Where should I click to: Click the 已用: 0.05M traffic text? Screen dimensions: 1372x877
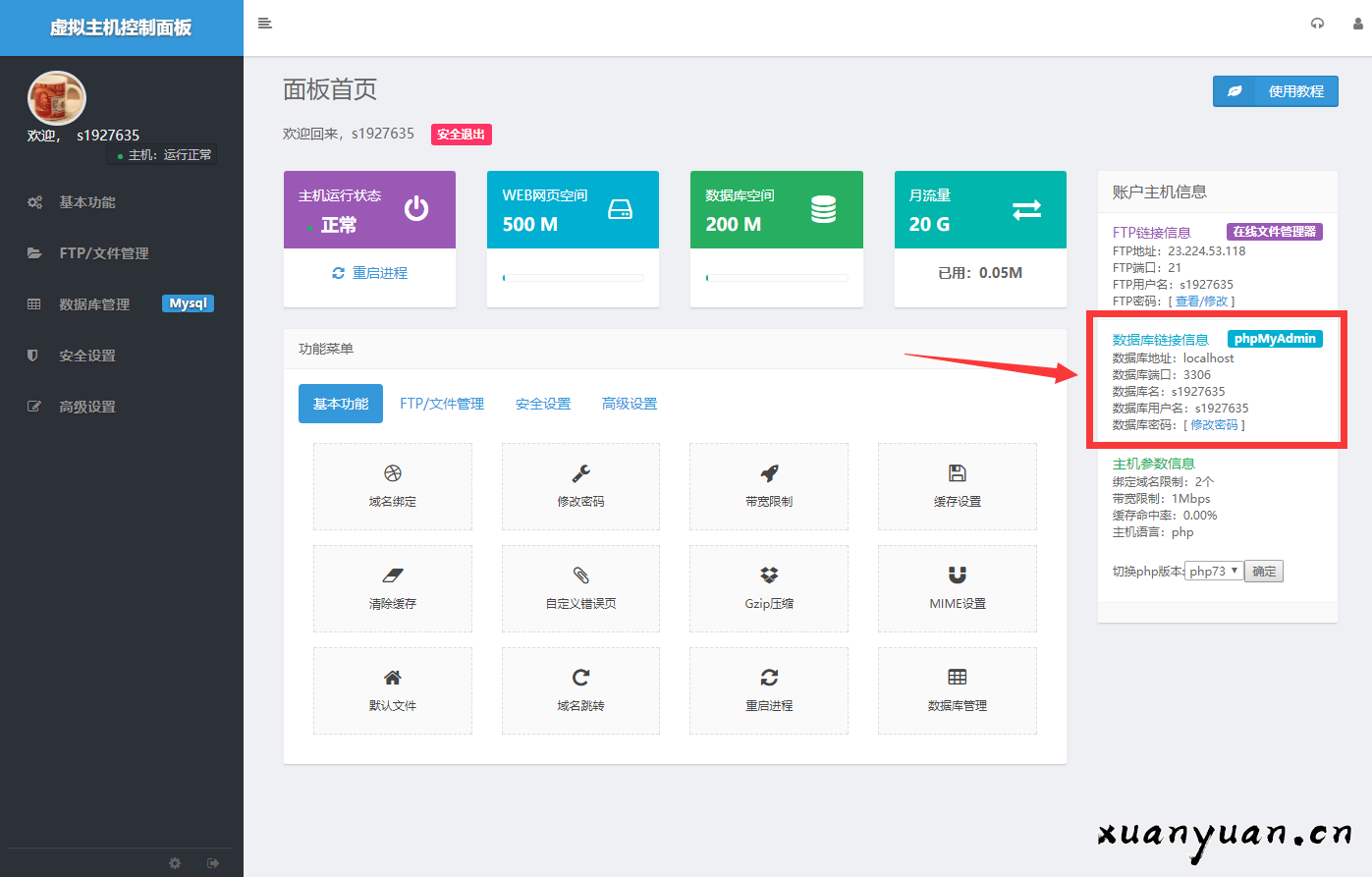pos(980,273)
